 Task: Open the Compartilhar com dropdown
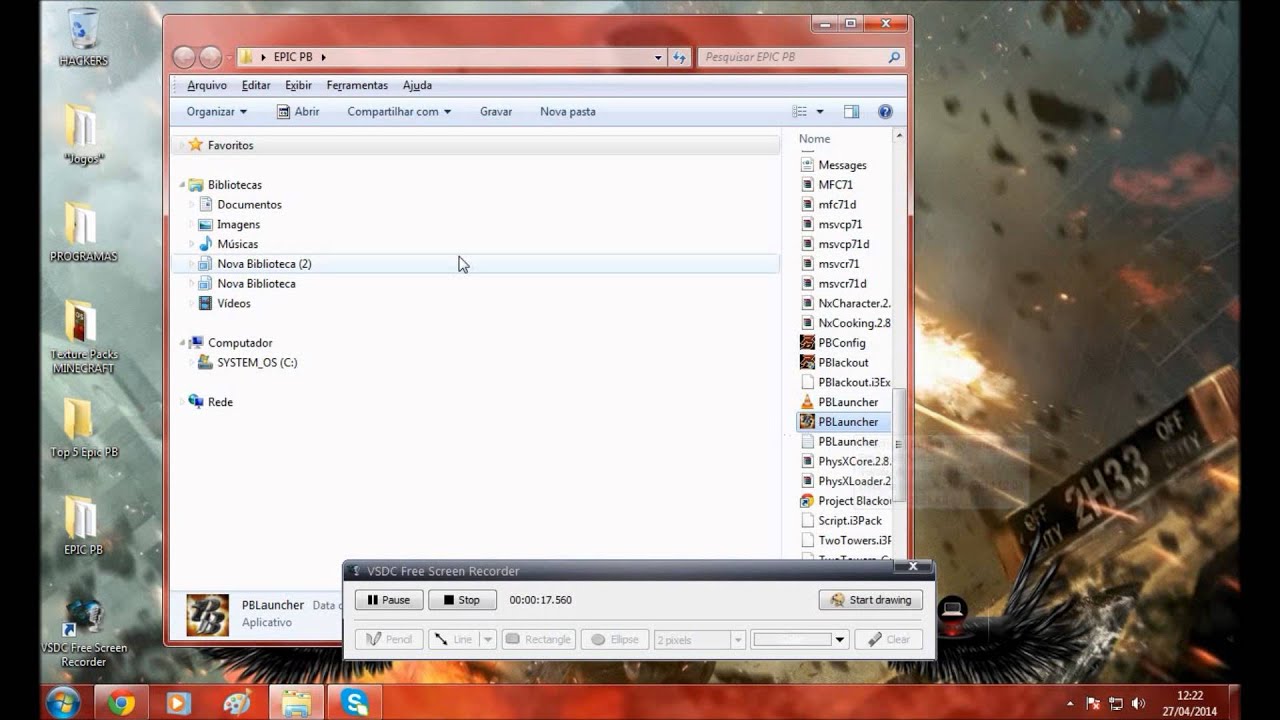pos(399,112)
